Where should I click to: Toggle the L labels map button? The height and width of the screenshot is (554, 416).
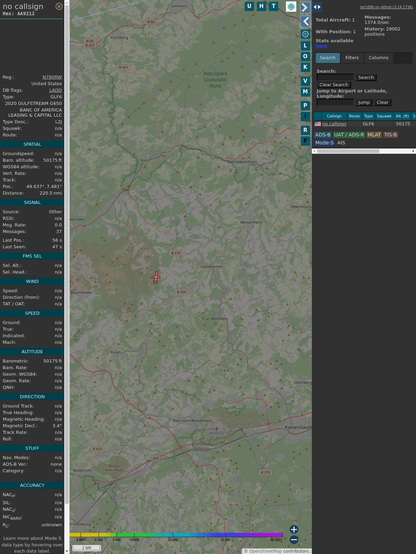point(305,46)
